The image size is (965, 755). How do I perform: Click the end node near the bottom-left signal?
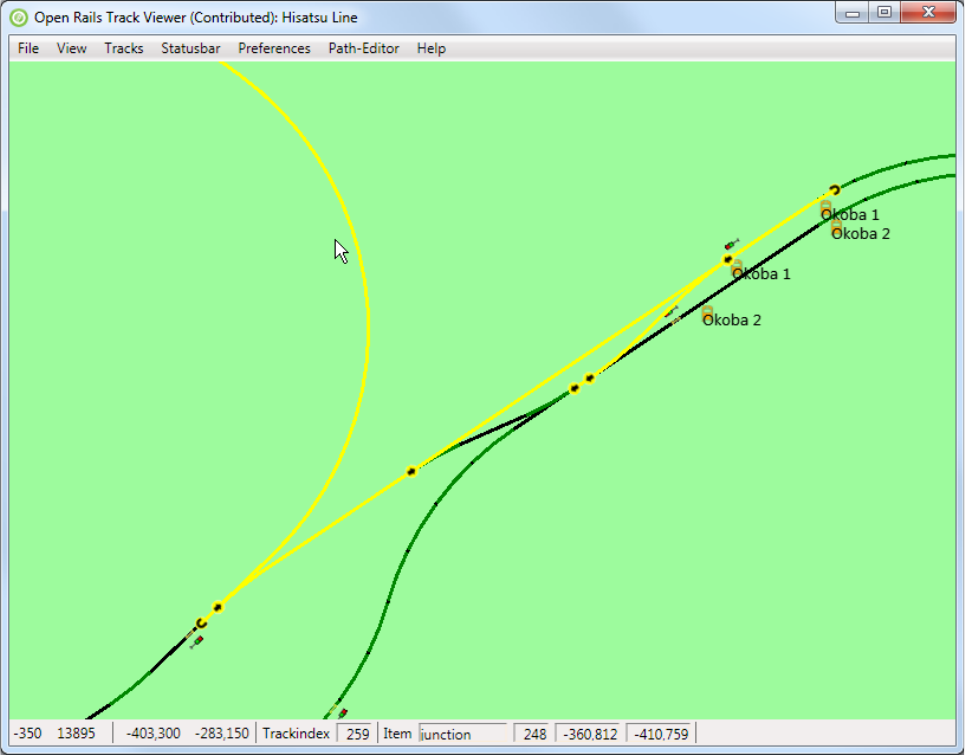pos(201,623)
